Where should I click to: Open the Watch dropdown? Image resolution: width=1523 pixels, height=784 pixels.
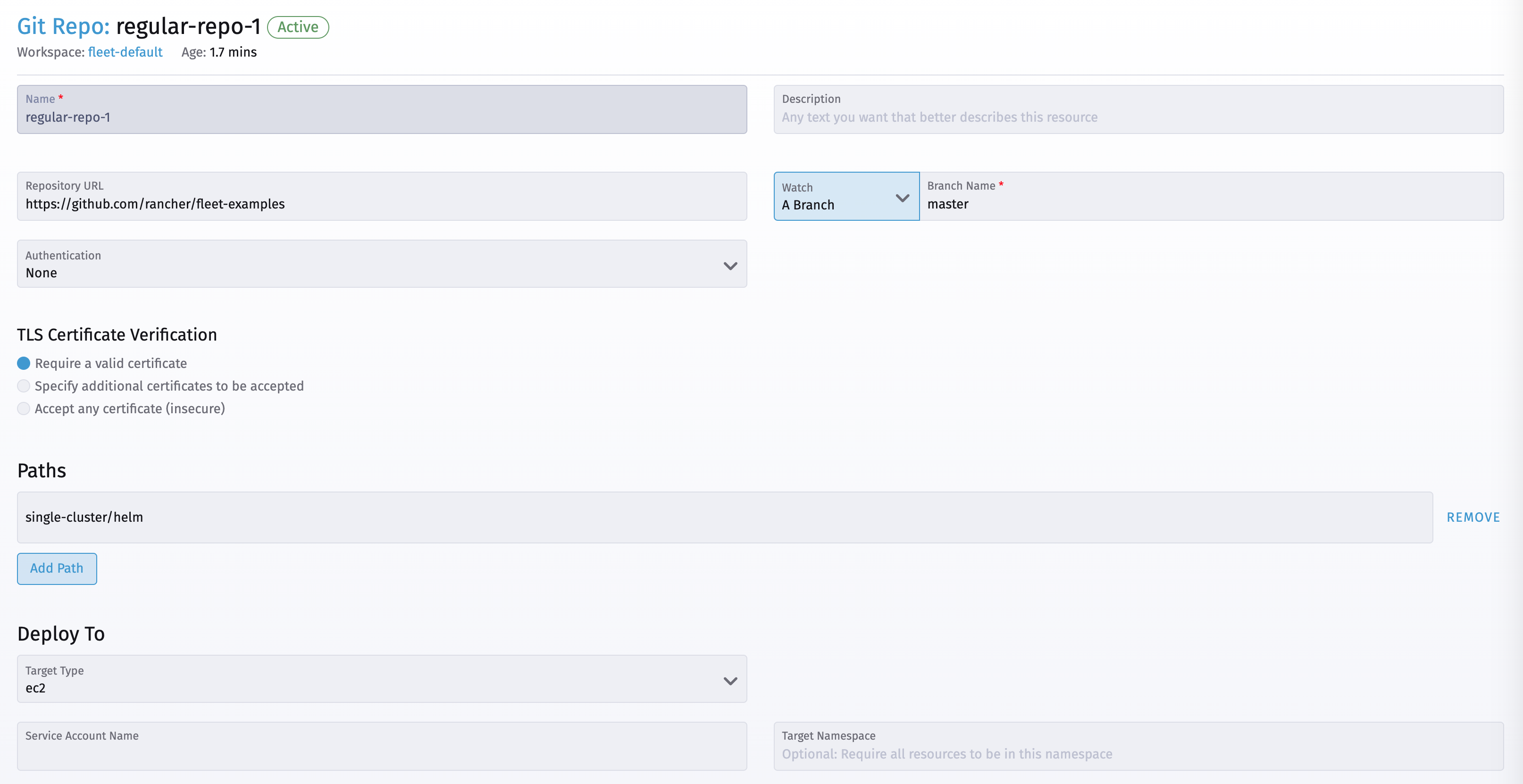pos(845,196)
